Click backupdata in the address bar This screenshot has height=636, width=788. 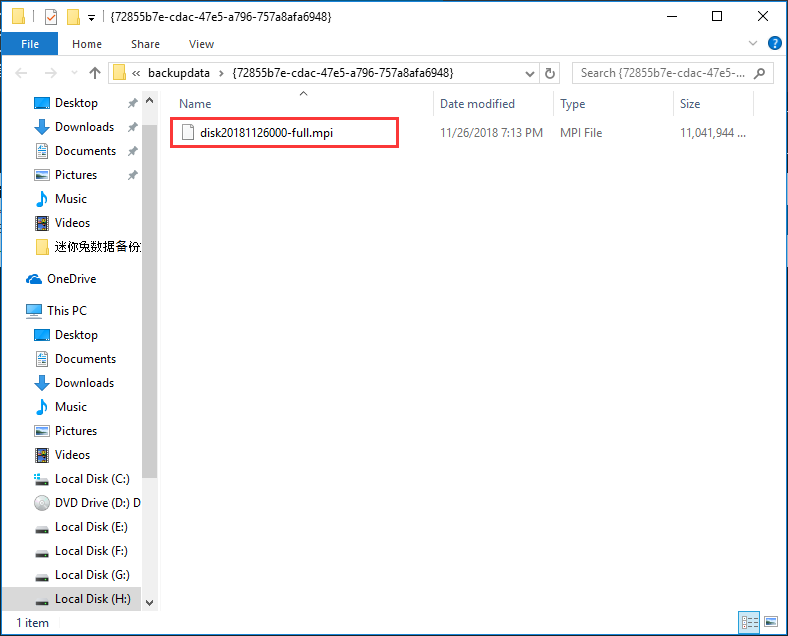(178, 73)
